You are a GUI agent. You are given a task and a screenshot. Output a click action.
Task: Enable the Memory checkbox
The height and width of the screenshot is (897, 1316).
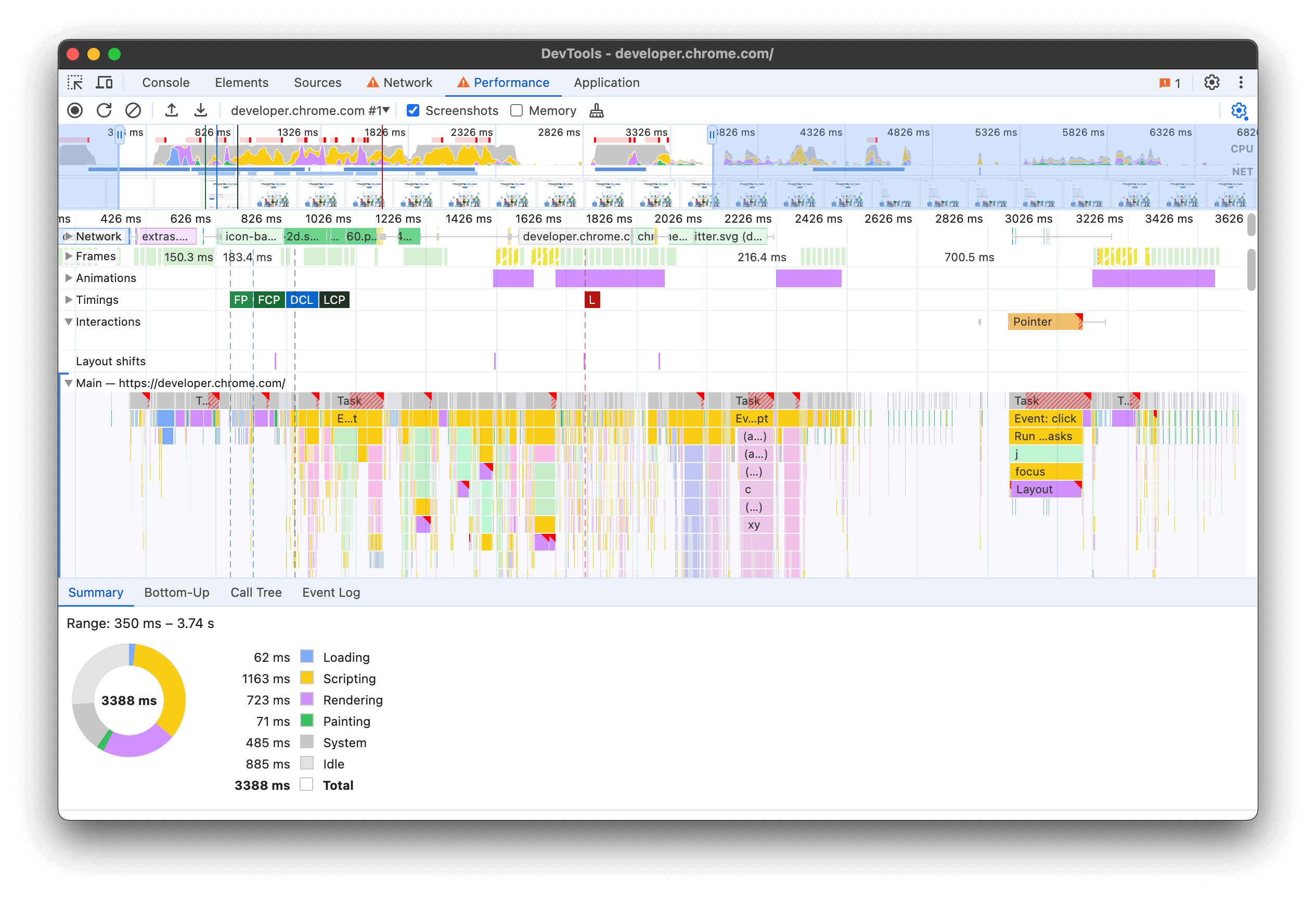click(516, 110)
